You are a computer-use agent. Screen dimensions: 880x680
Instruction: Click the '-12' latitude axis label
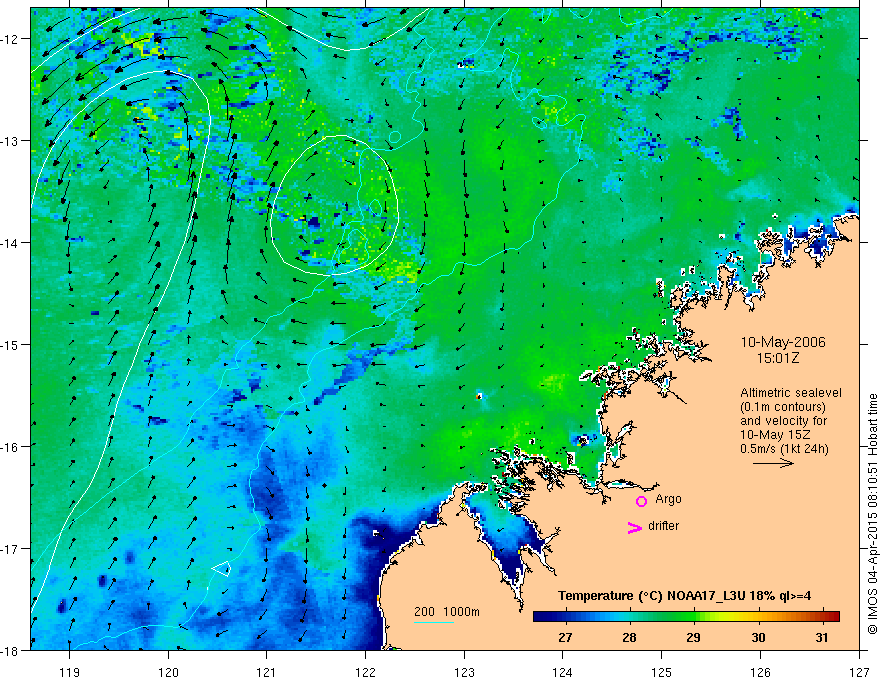point(11,39)
